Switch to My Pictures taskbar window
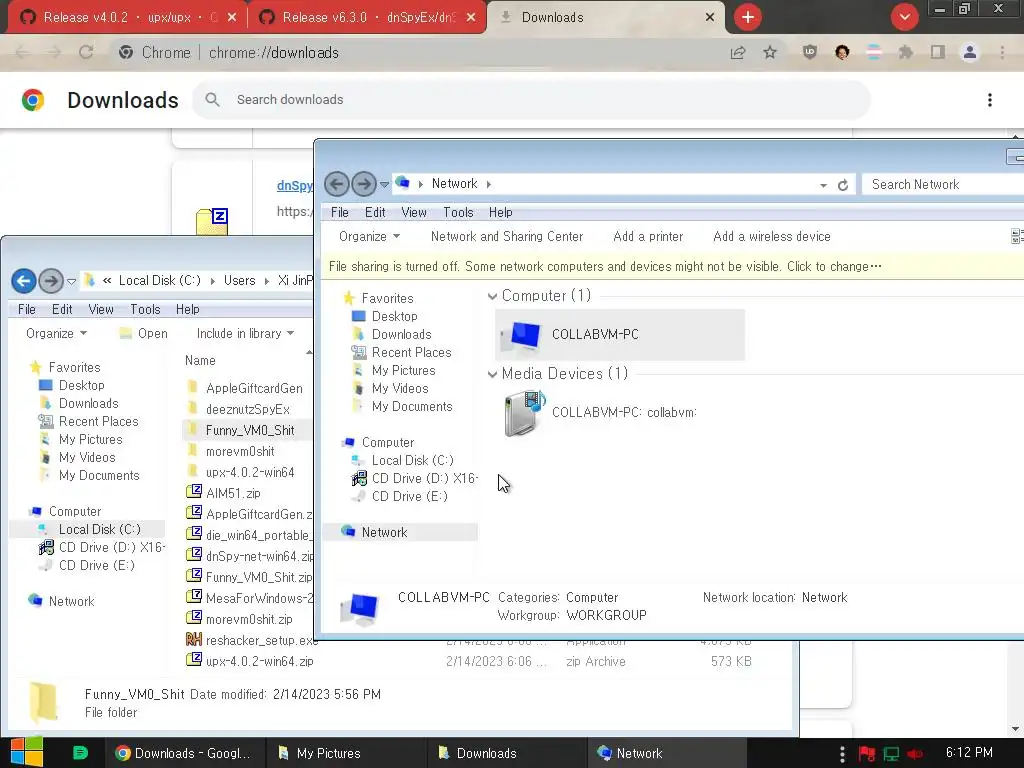 (346, 753)
